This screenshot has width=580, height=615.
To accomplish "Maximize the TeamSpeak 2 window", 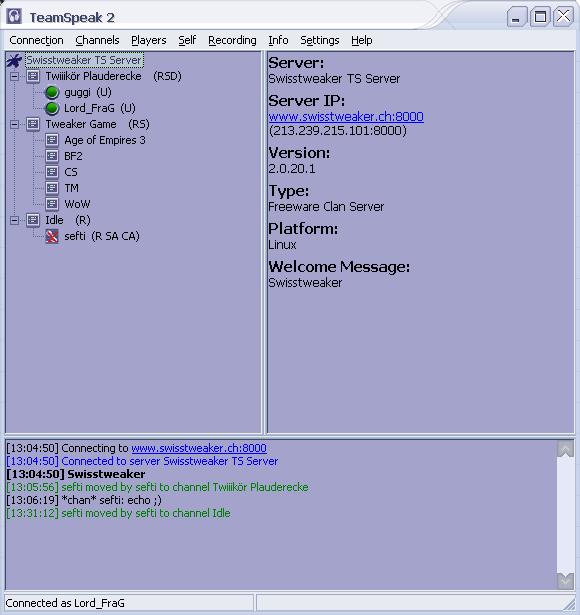I will point(540,17).
